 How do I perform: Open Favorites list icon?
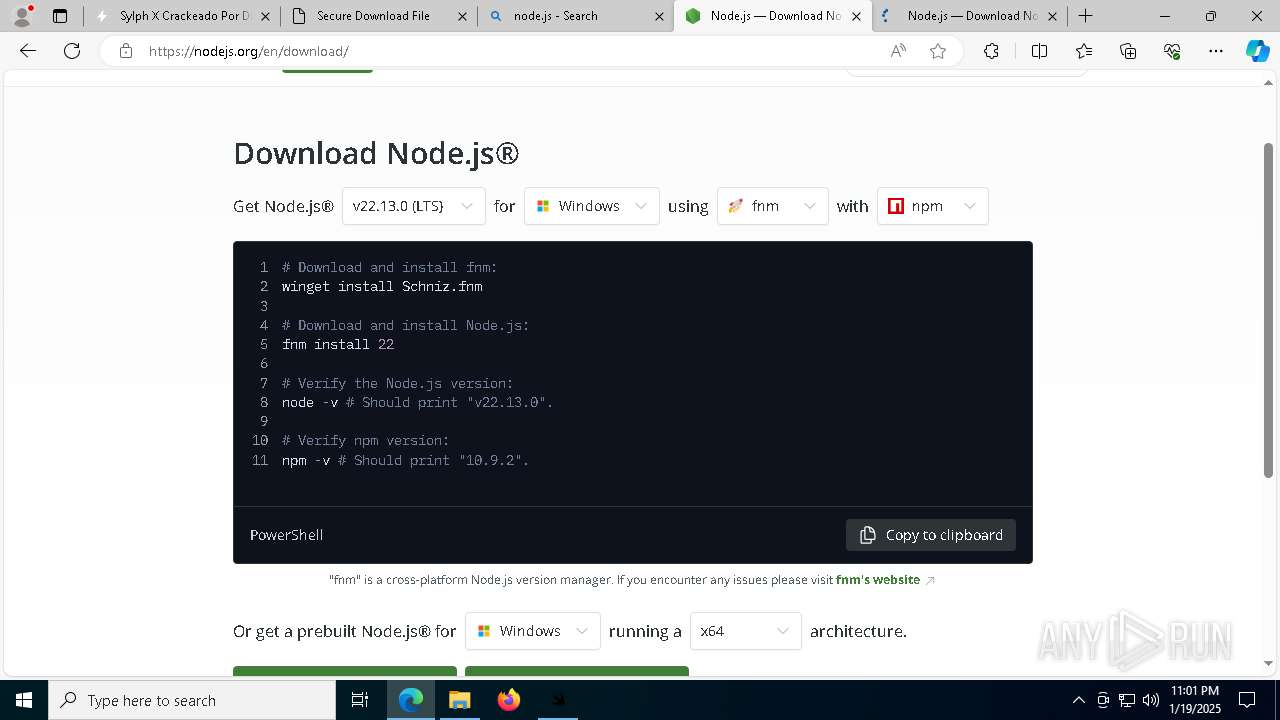[x=1084, y=51]
